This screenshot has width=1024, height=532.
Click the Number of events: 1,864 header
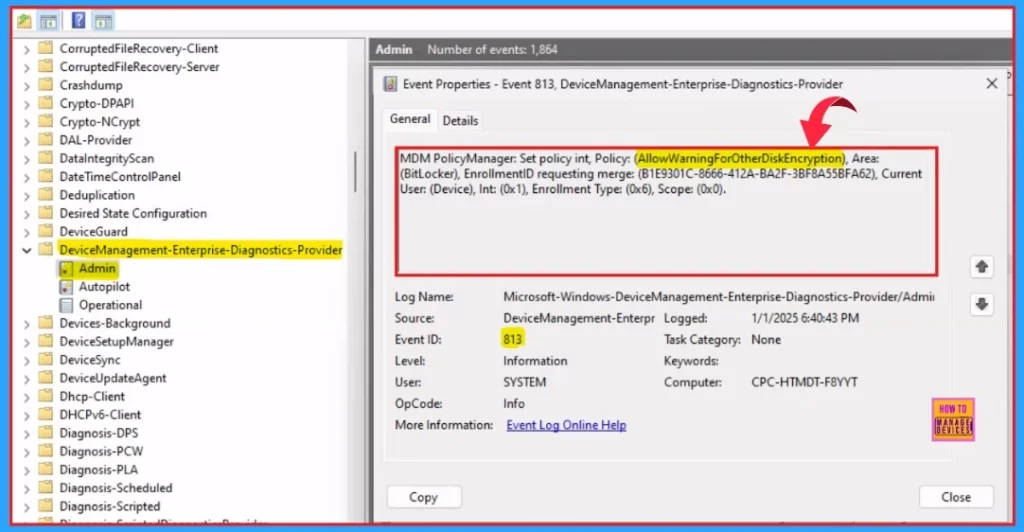pos(492,50)
